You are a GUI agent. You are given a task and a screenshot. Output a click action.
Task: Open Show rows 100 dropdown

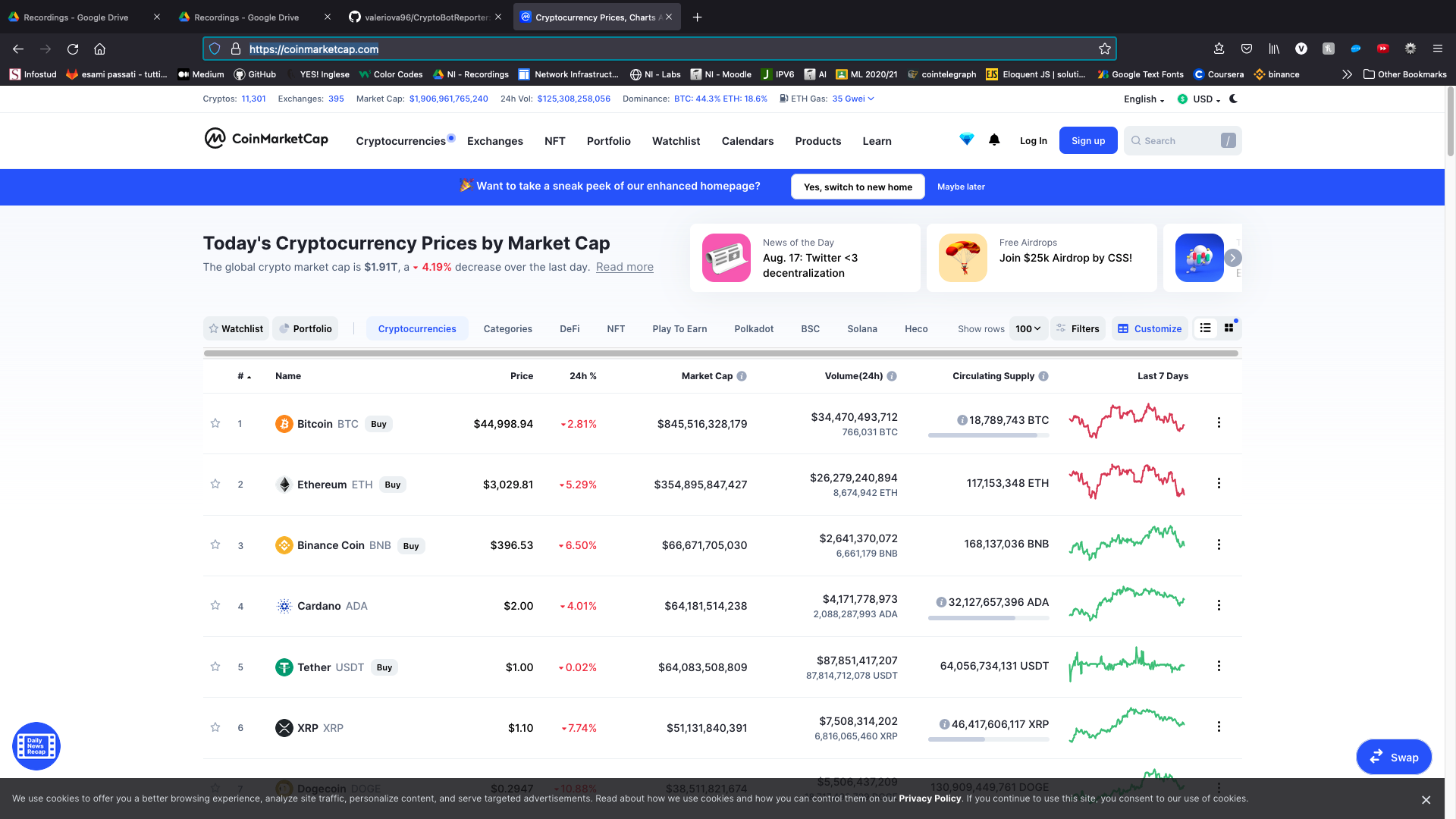tap(1028, 328)
